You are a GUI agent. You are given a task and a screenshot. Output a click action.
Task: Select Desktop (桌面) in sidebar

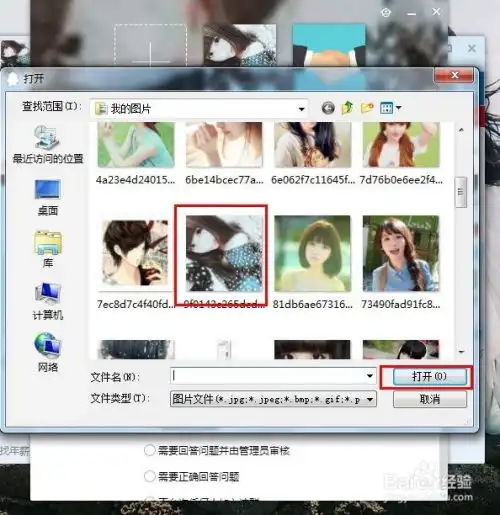tap(48, 197)
